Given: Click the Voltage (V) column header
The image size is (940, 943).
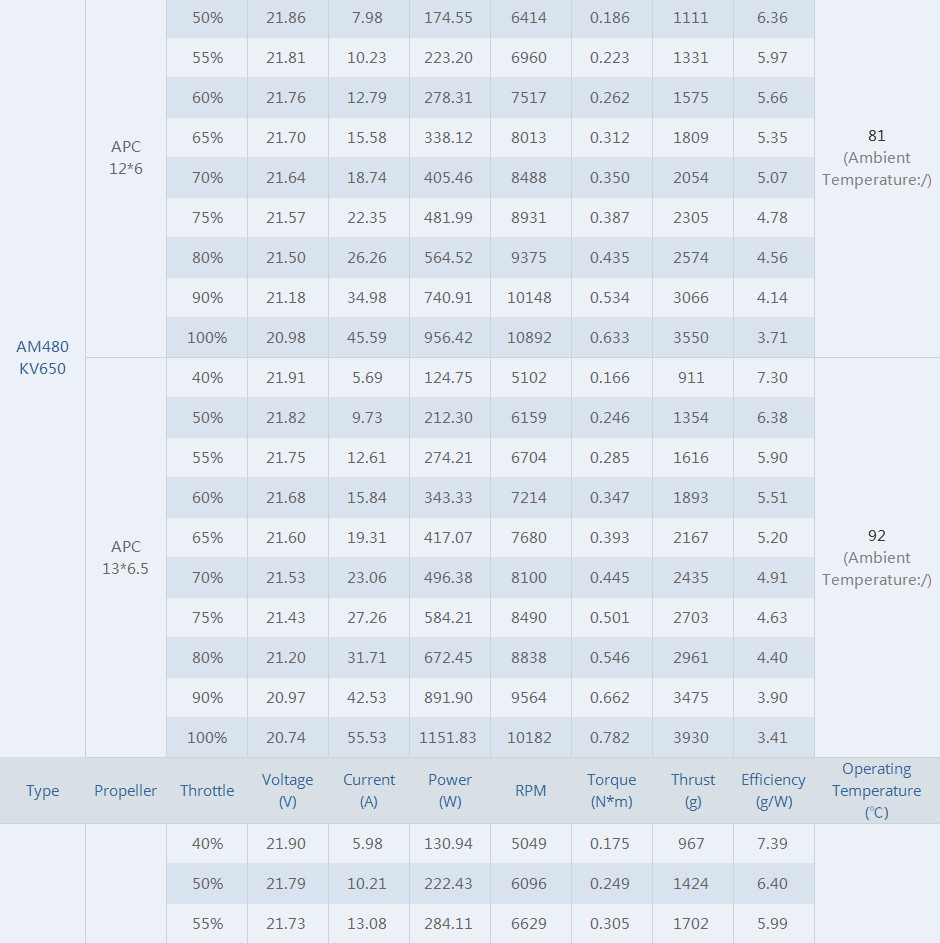Looking at the screenshot, I should pyautogui.click(x=288, y=791).
